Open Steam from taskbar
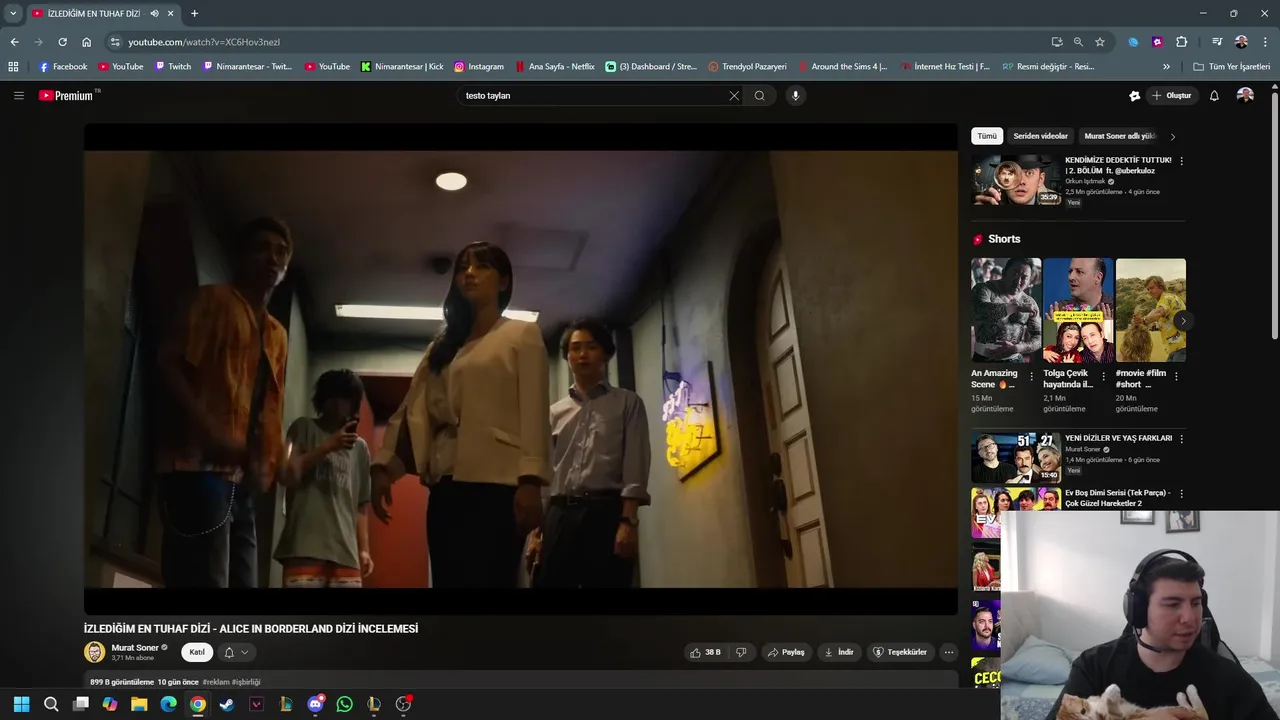Image resolution: width=1280 pixels, height=720 pixels. [227, 704]
